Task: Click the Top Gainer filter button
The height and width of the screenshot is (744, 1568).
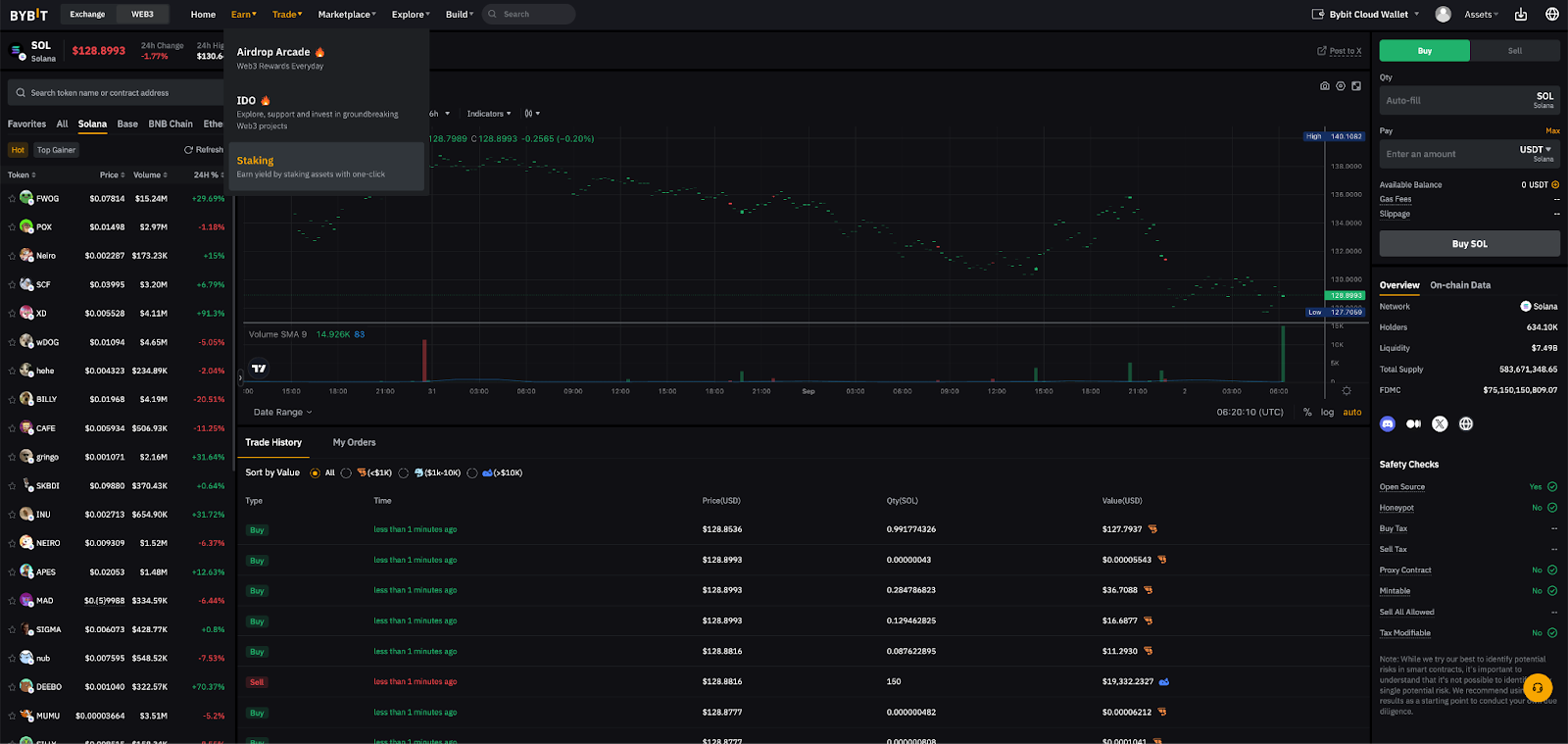Action: 56,150
